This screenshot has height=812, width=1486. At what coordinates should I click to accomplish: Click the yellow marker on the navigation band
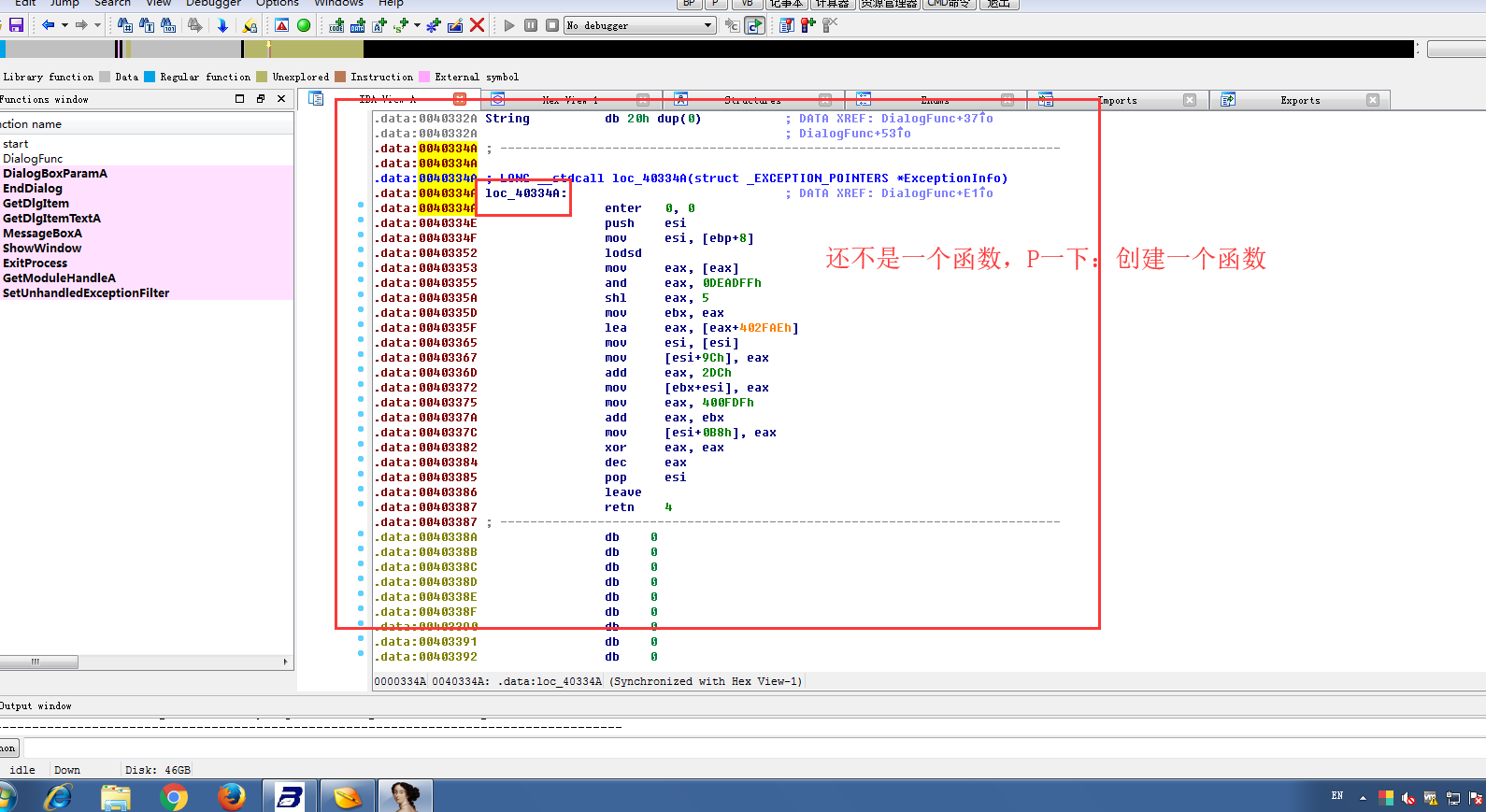point(269,46)
